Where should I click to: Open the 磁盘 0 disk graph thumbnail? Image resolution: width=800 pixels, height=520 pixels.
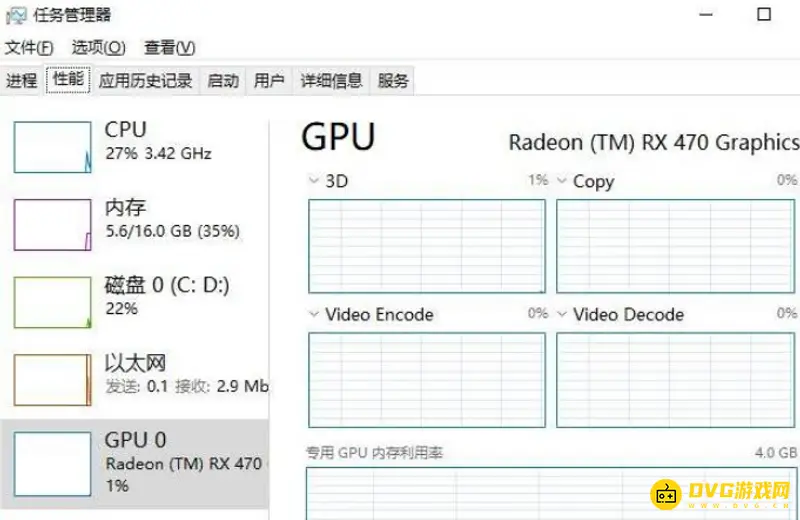[x=52, y=302]
